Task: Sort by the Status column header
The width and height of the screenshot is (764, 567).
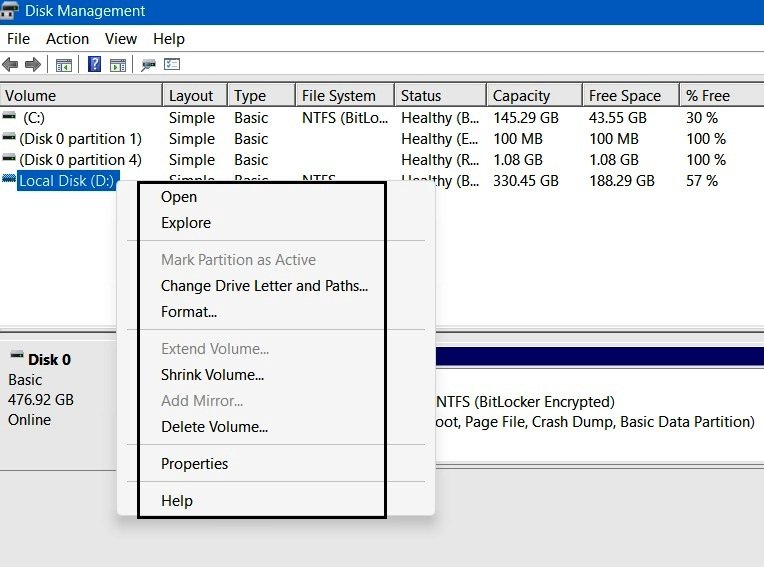Action: pyautogui.click(x=440, y=95)
